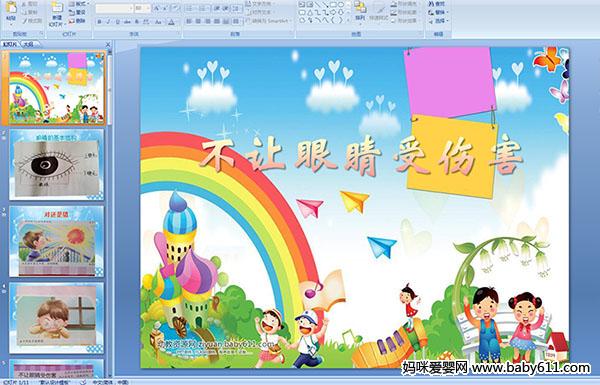Screen dimensions: 600x385
Task: Open the slide Layout 版式 dropdown
Action: coord(79,4)
